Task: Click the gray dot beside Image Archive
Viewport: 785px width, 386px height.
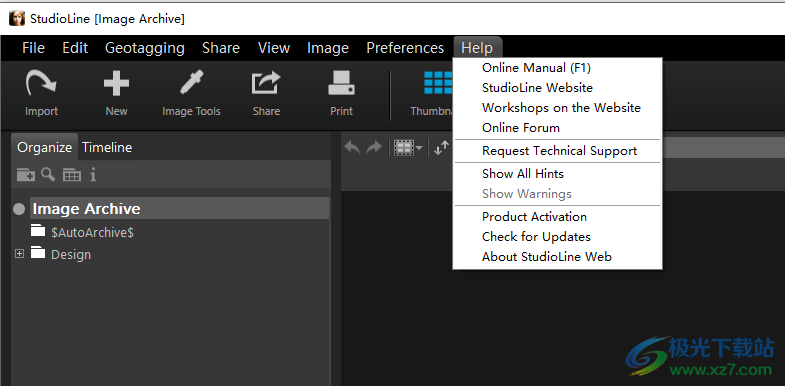Action: click(x=19, y=209)
